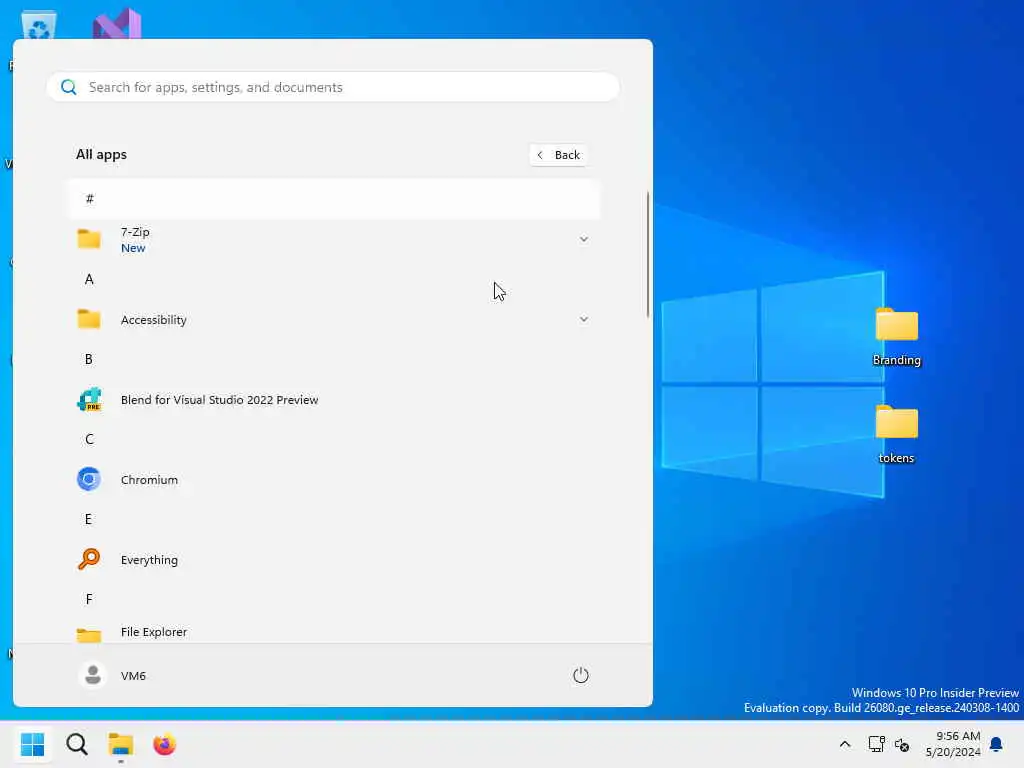Viewport: 1024px width, 768px height.
Task: Launch Firefox from the taskbar
Action: 165,744
